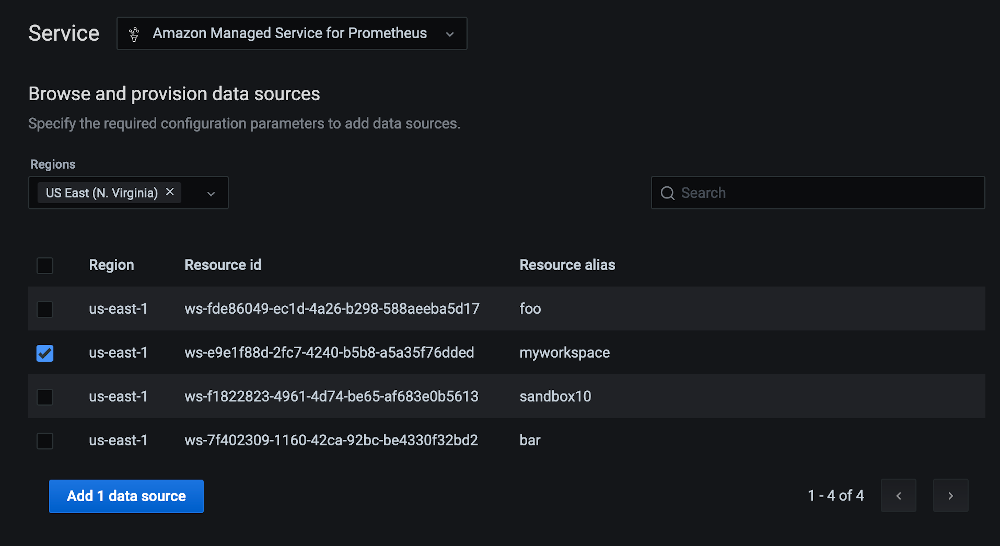Remove the US East (N. Virginia) region tag
Screen dimensions: 1000x546
point(170,192)
